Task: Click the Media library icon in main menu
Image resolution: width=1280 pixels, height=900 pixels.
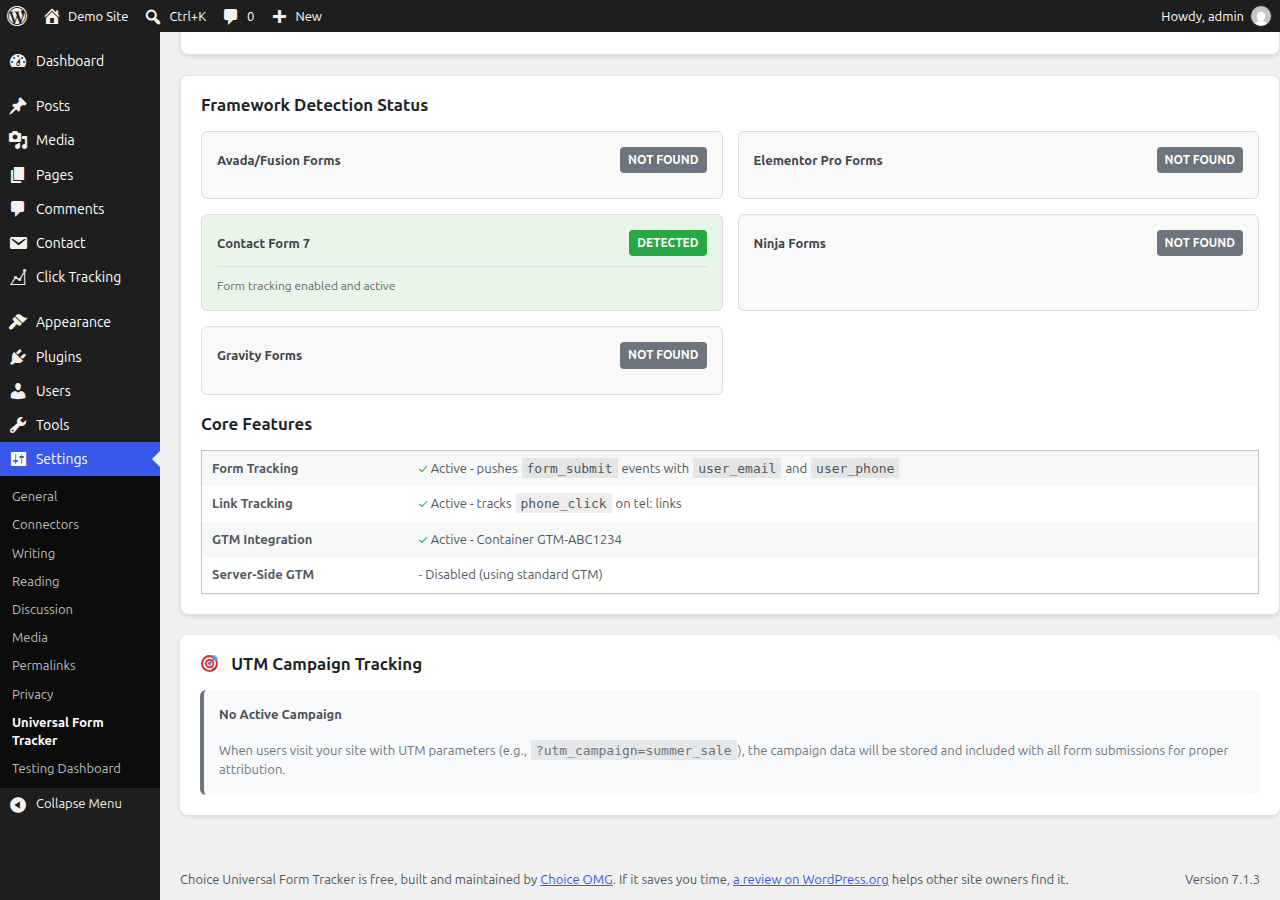Action: click(18, 140)
